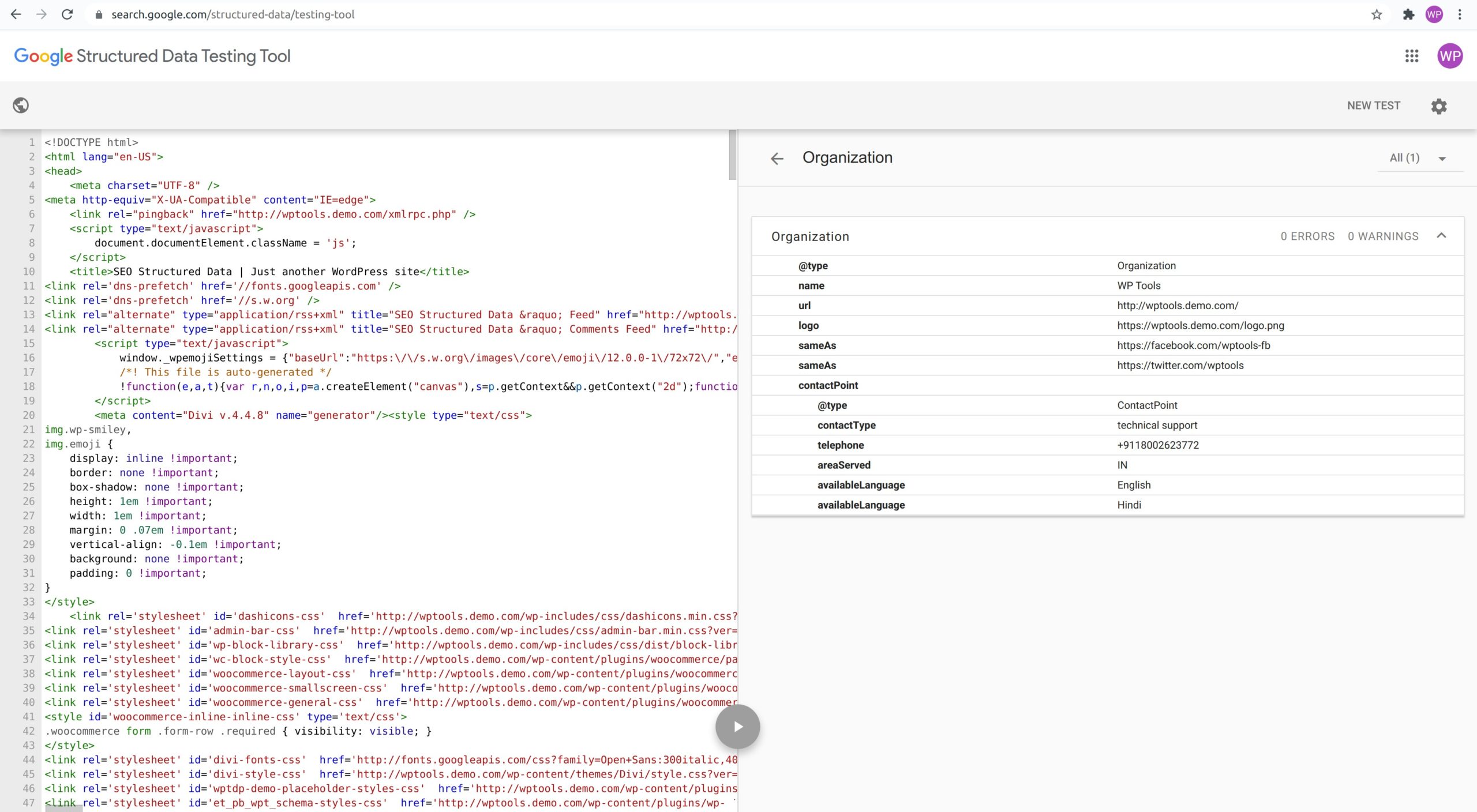The width and height of the screenshot is (1477, 812).
Task: Click the round run test play button
Action: click(x=737, y=727)
